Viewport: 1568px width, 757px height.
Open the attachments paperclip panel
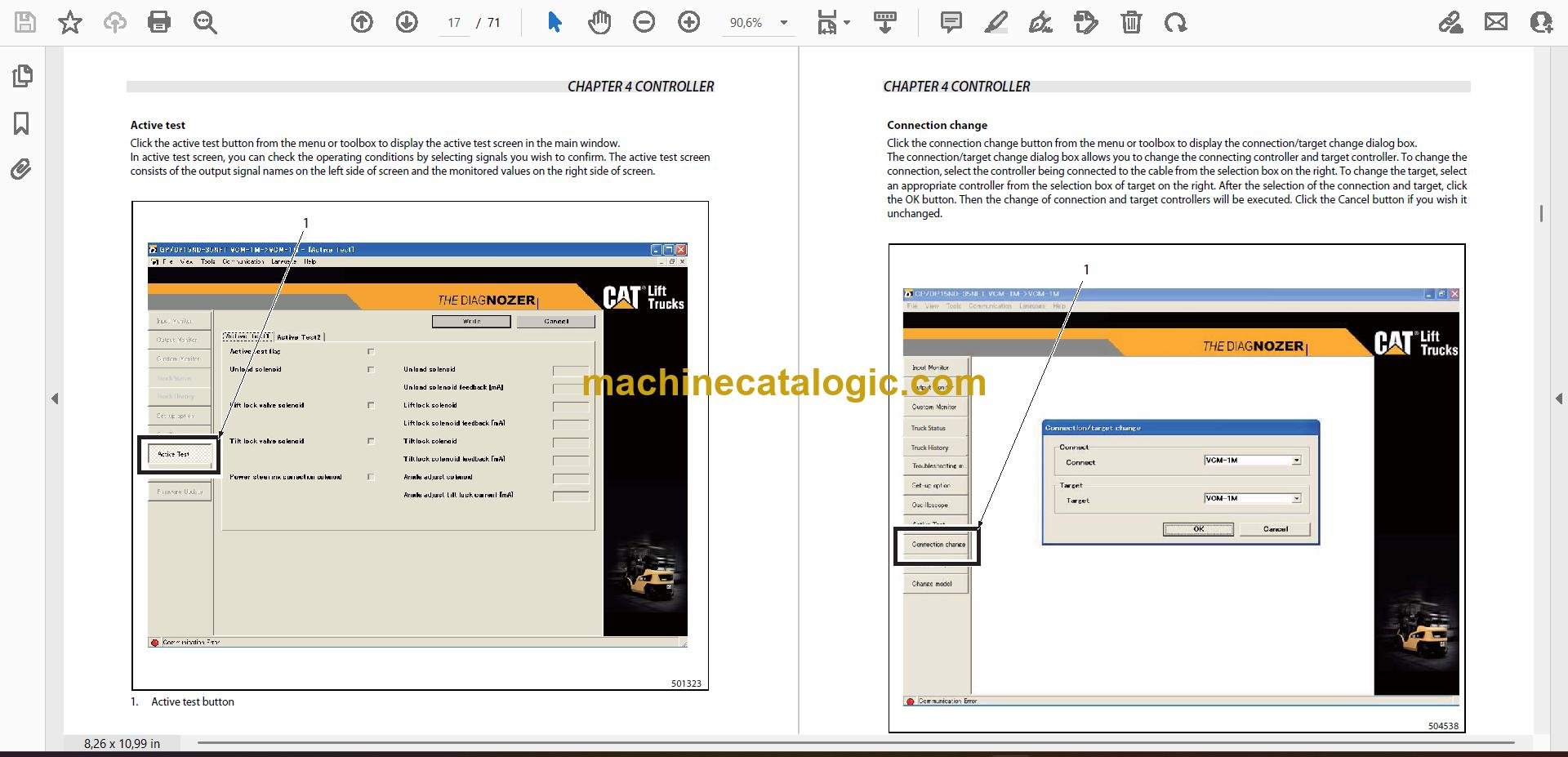click(x=21, y=169)
